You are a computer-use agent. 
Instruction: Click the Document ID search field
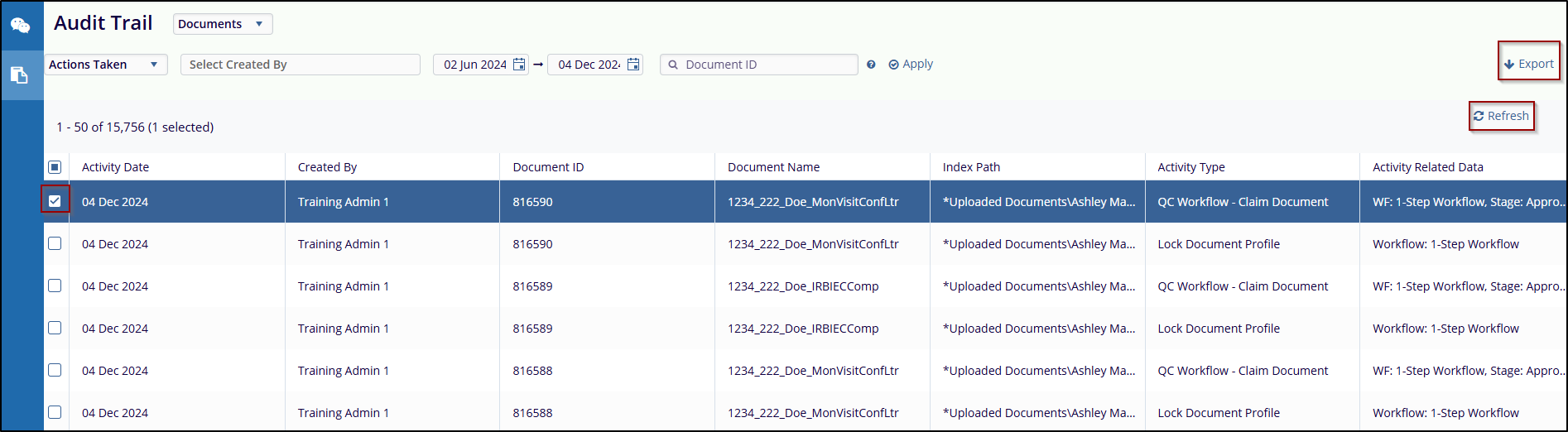(x=766, y=65)
